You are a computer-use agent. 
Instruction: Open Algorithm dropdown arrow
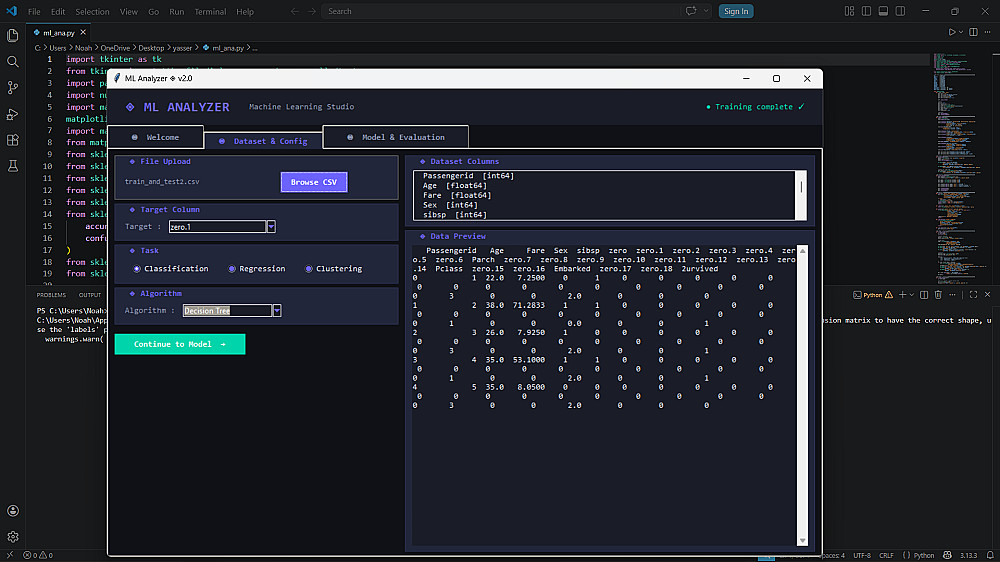coord(277,311)
